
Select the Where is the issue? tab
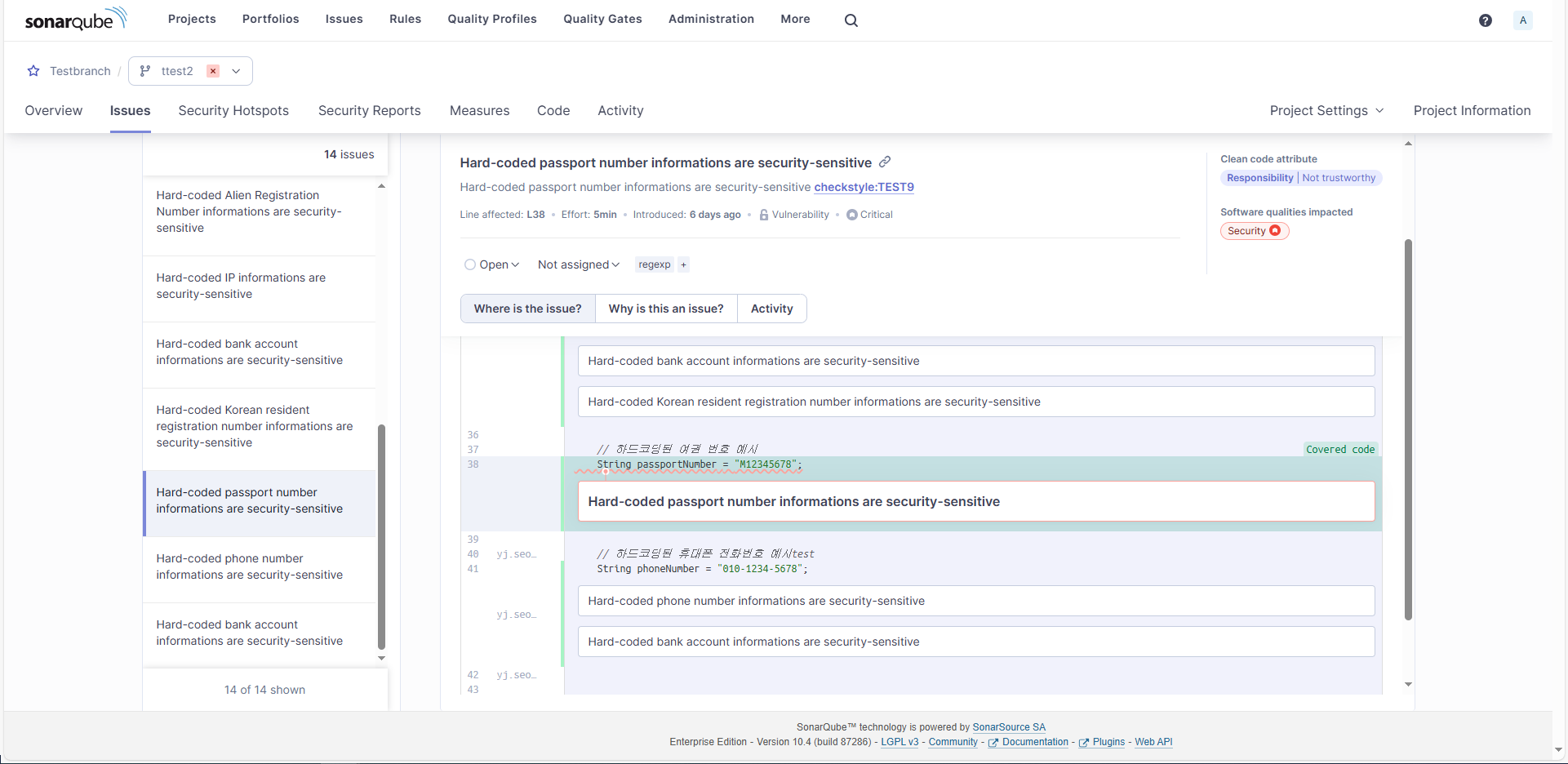pos(527,309)
